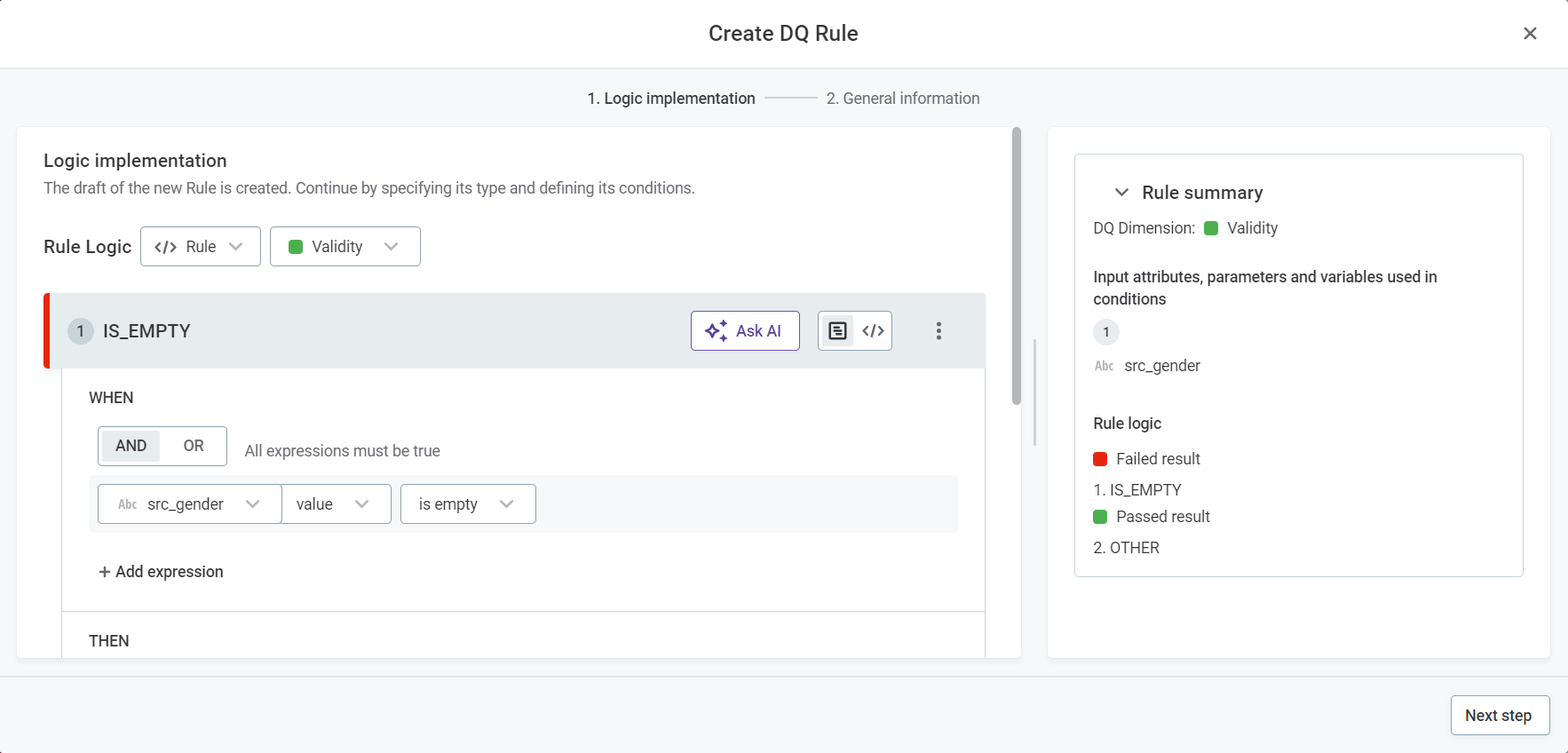
Task: Switch to code expression view icon
Action: 873,331
